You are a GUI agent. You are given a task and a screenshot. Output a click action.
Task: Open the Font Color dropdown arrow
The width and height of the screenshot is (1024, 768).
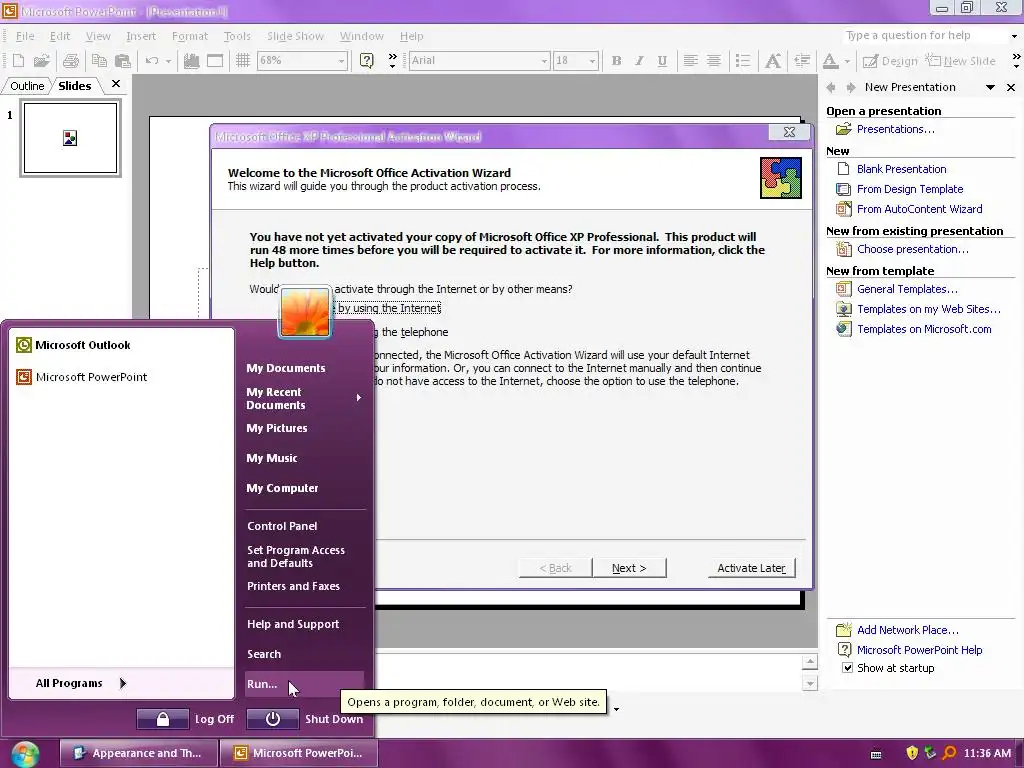click(847, 61)
